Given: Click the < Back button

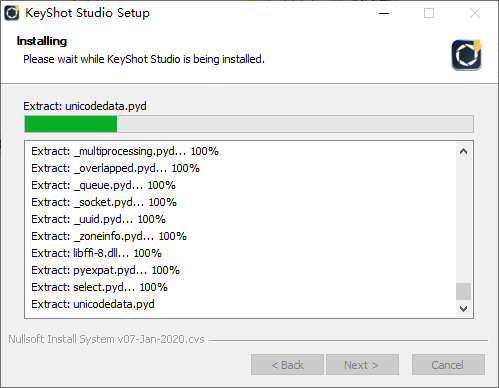Looking at the screenshot, I should pyautogui.click(x=287, y=365).
